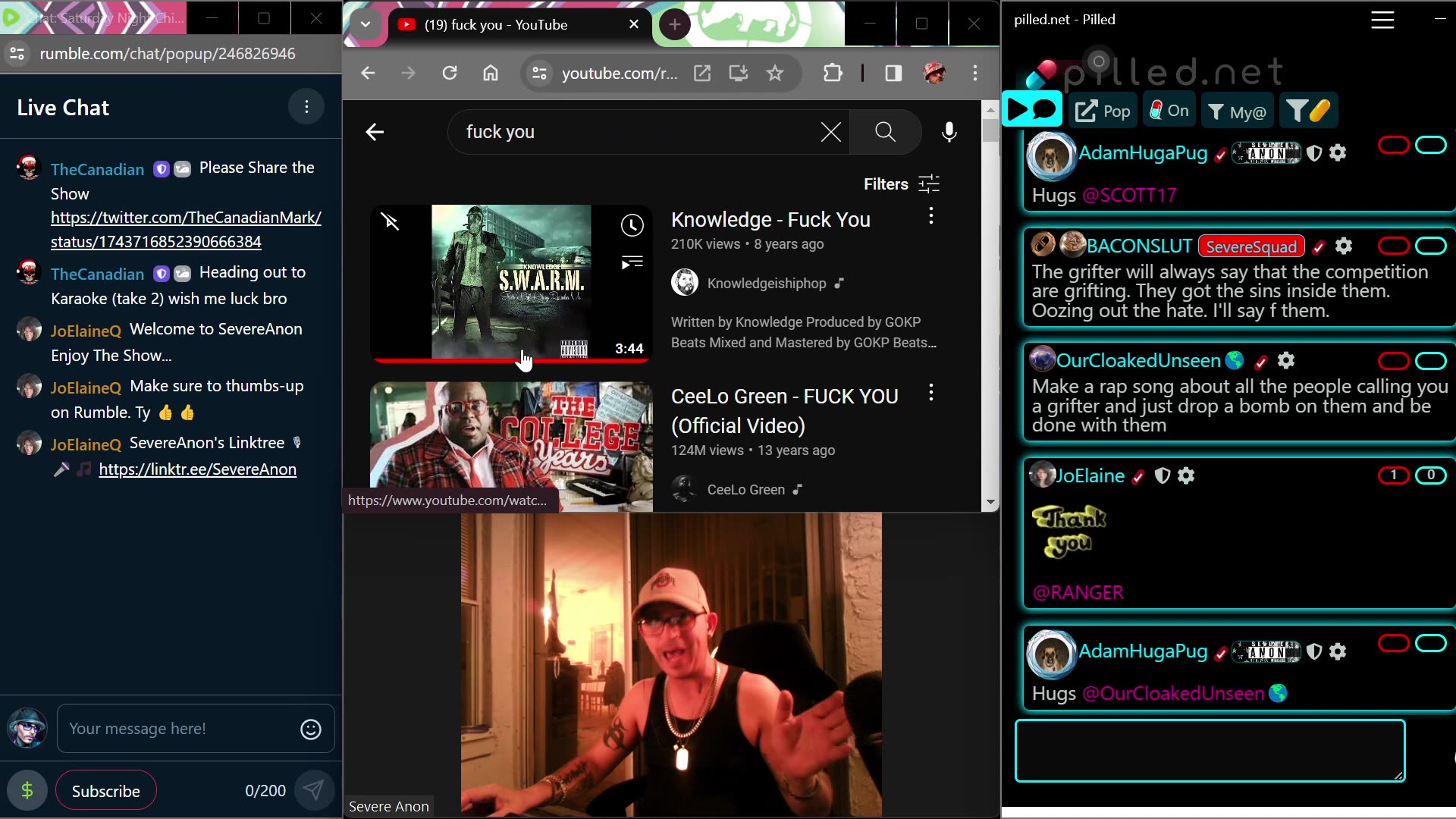The width and height of the screenshot is (1456, 819).
Task: Open the SevereAnon Linktree link
Action: [197, 469]
